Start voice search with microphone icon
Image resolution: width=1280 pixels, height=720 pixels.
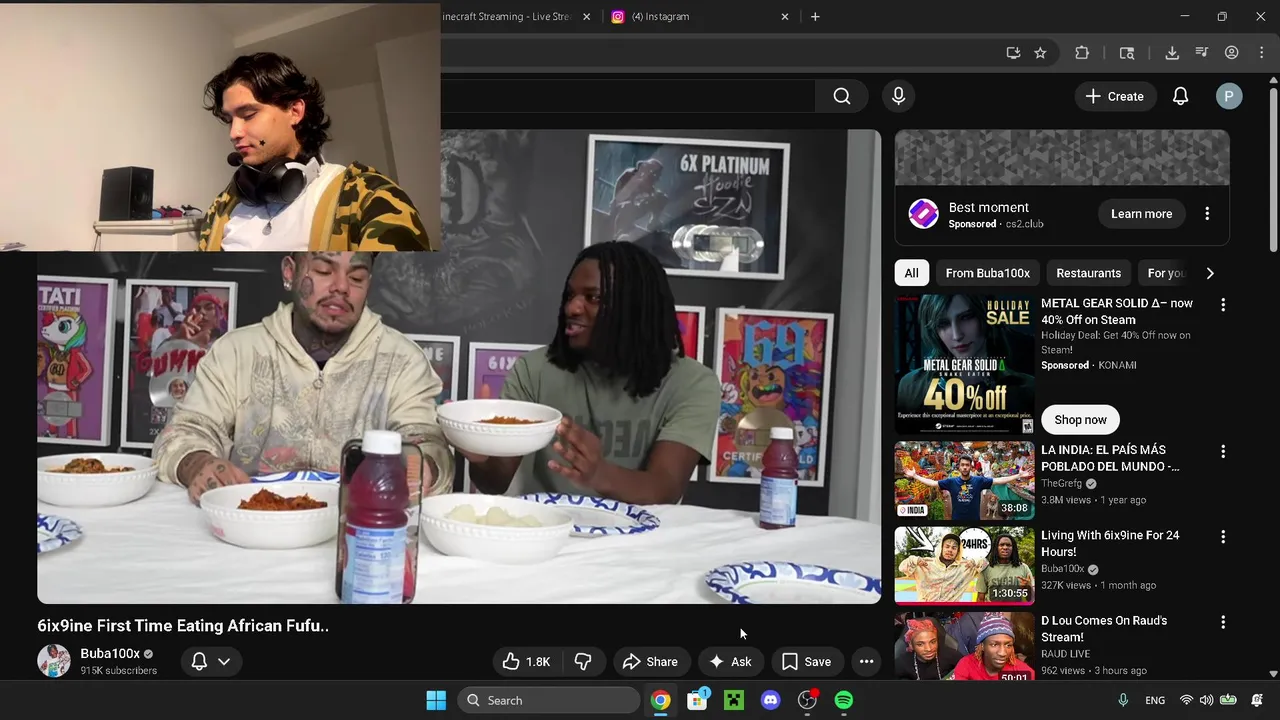[x=898, y=96]
